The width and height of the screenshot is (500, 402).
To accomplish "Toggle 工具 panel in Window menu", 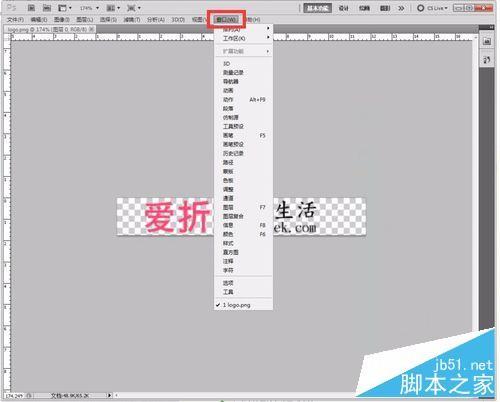I will [243, 292].
